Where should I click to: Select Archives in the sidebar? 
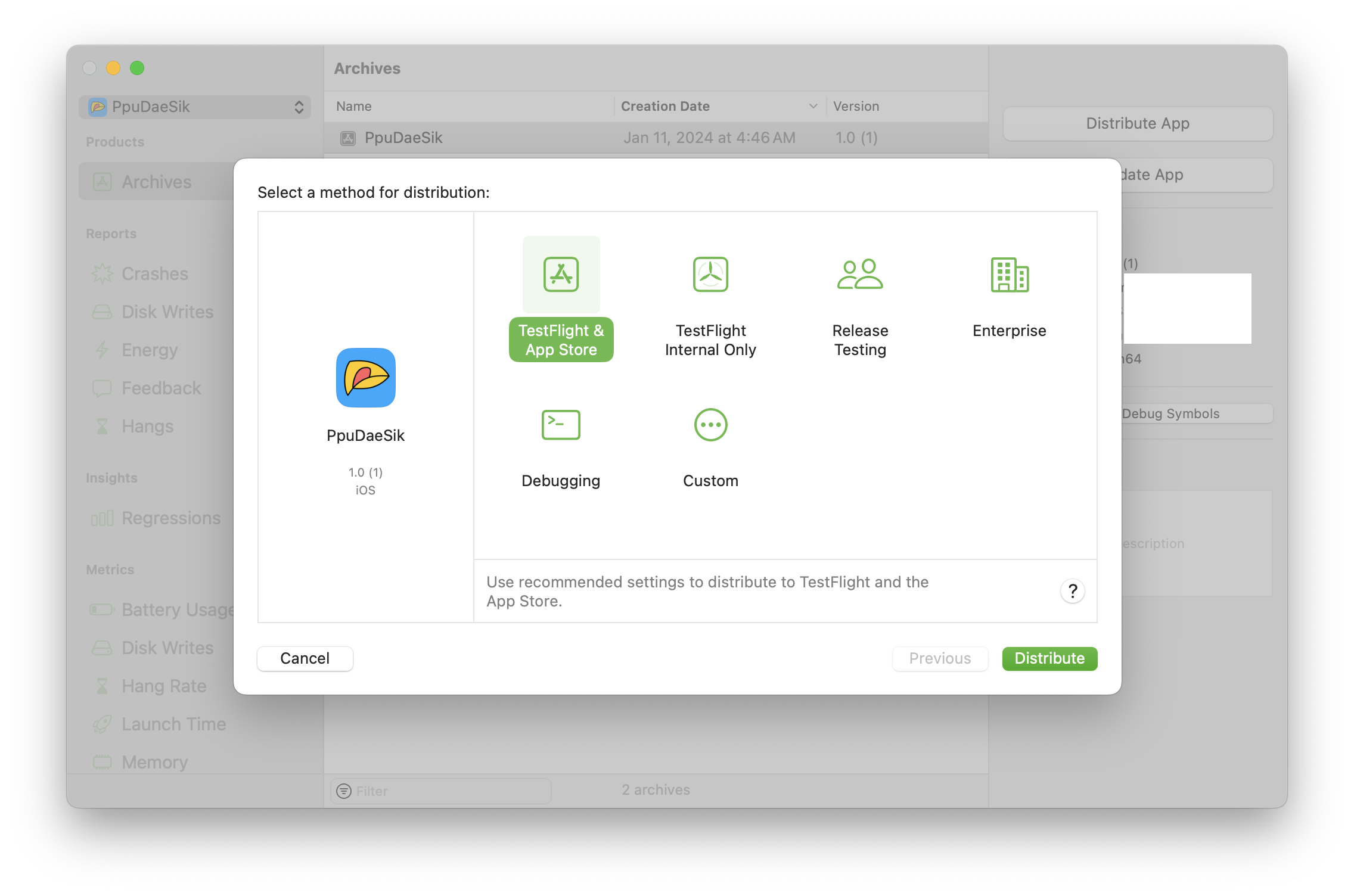tap(156, 182)
